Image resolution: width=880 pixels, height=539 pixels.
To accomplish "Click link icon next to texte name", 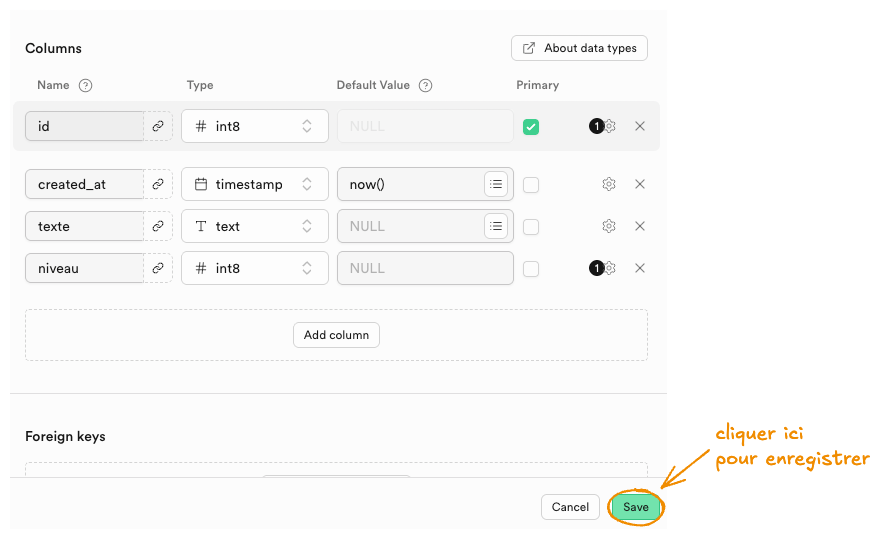I will (158, 226).
